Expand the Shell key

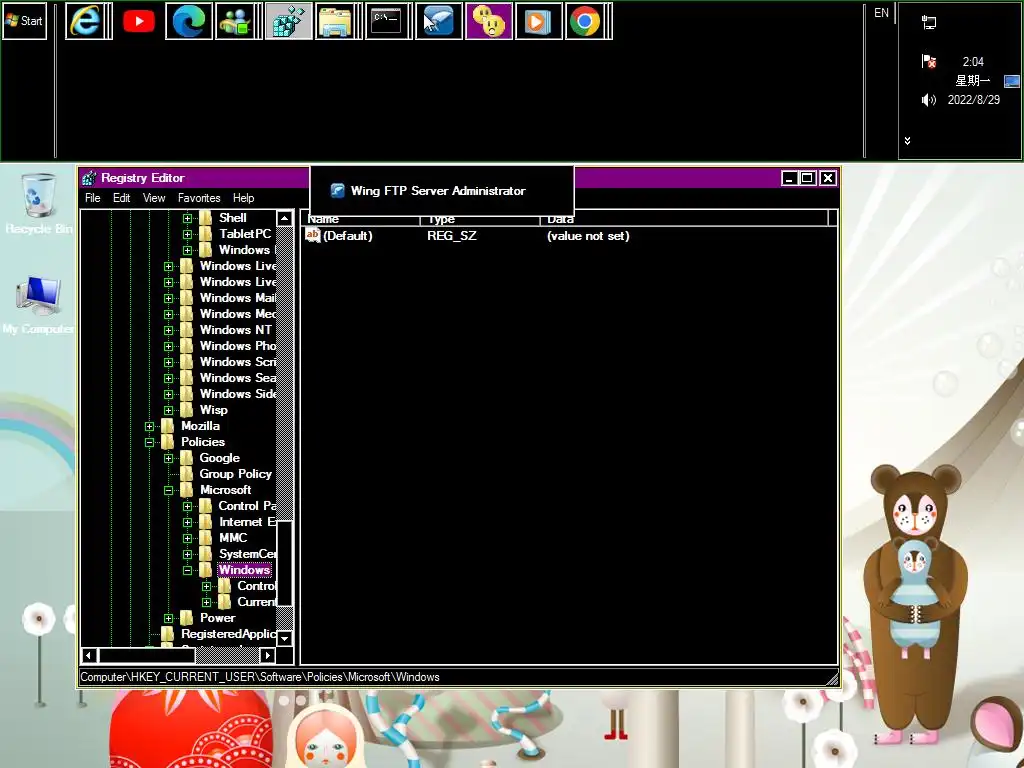pos(187,218)
